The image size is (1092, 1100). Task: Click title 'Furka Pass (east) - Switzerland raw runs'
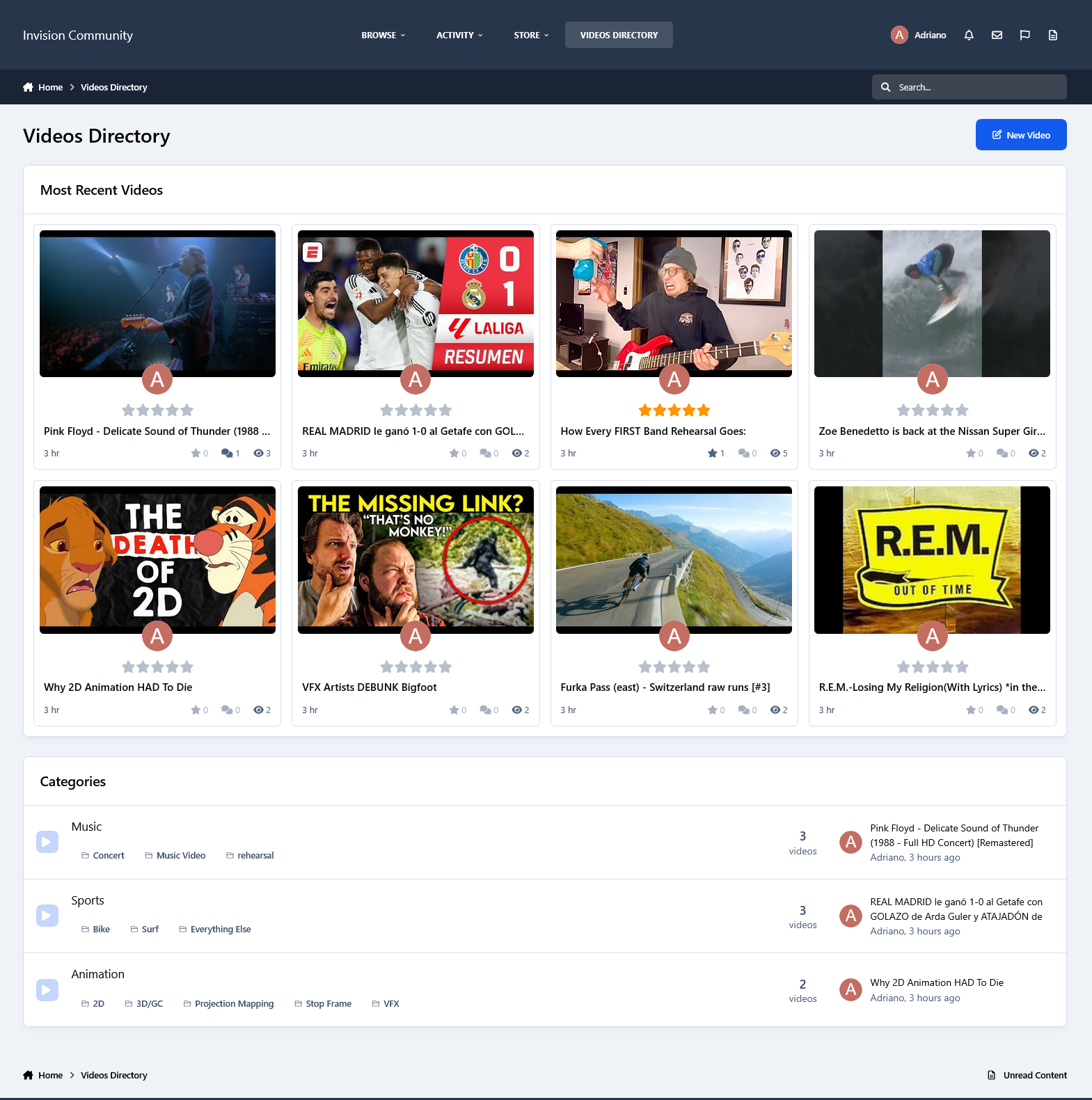[665, 687]
